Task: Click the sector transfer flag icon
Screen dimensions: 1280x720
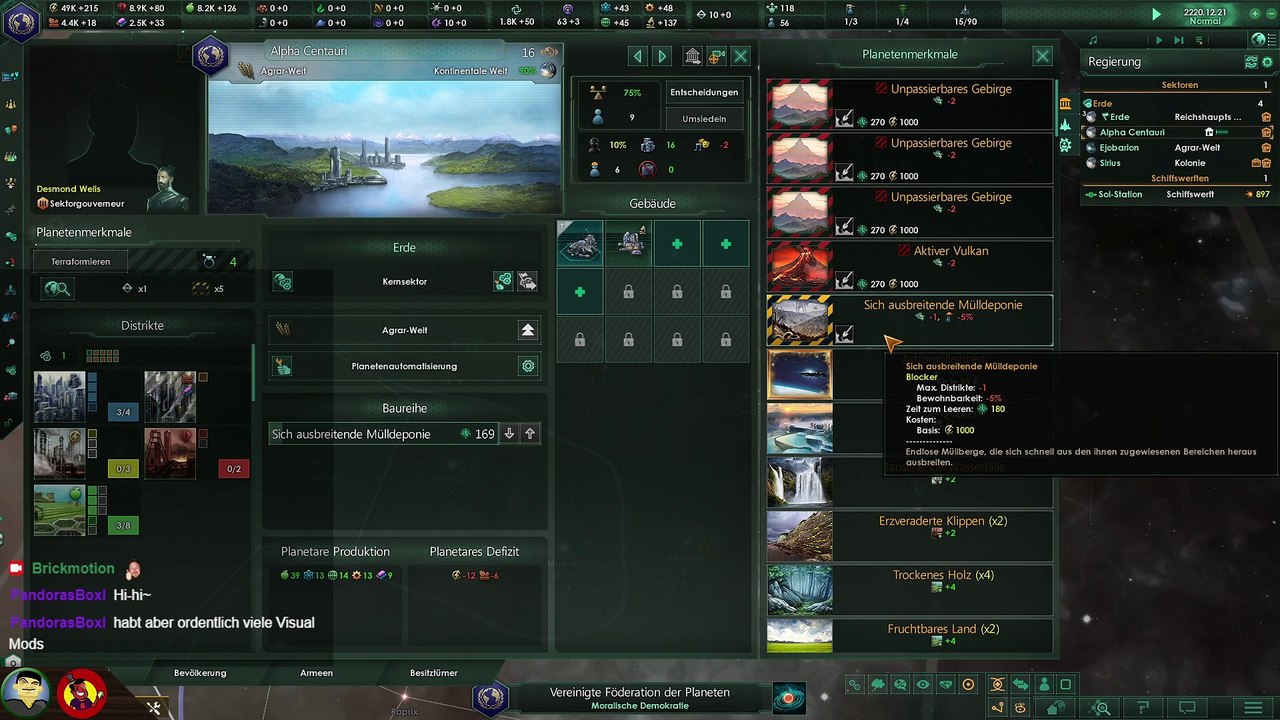Action: point(527,282)
